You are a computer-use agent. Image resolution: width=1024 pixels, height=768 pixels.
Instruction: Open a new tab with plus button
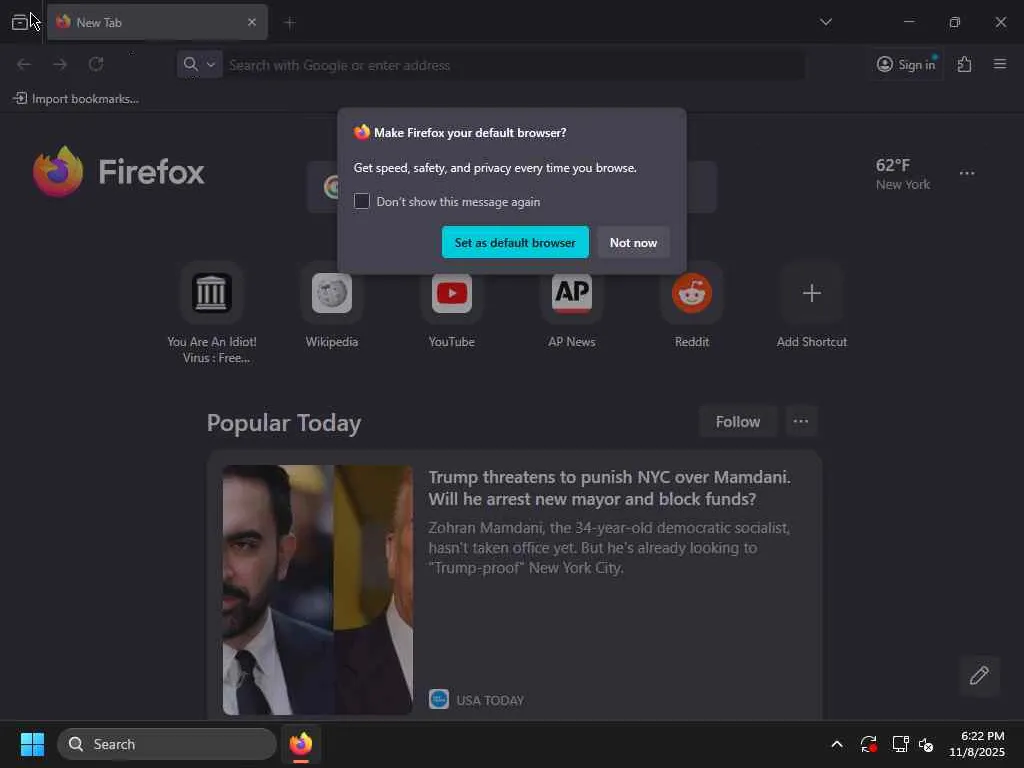pyautogui.click(x=290, y=23)
